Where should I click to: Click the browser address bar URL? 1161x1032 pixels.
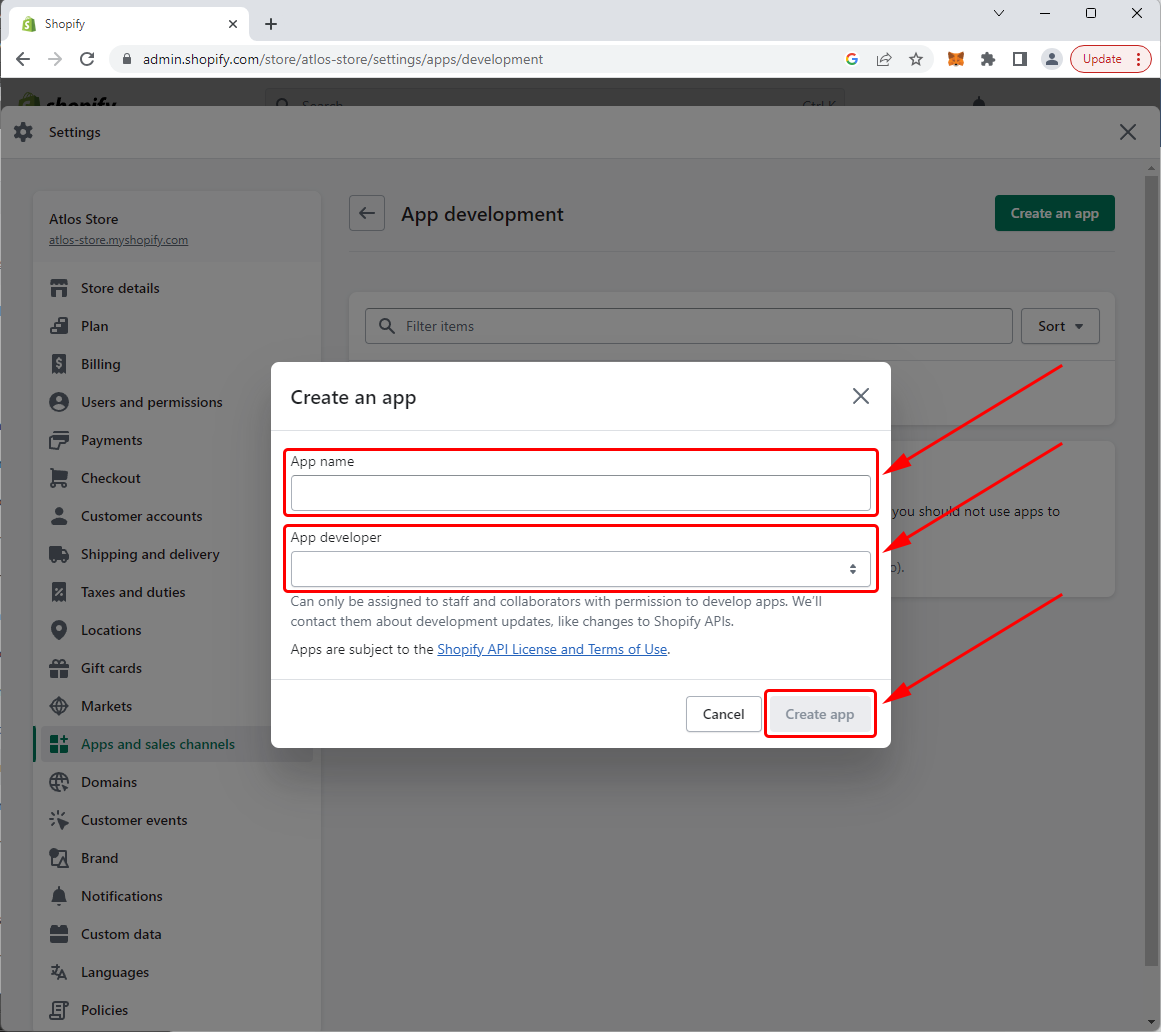click(x=343, y=59)
